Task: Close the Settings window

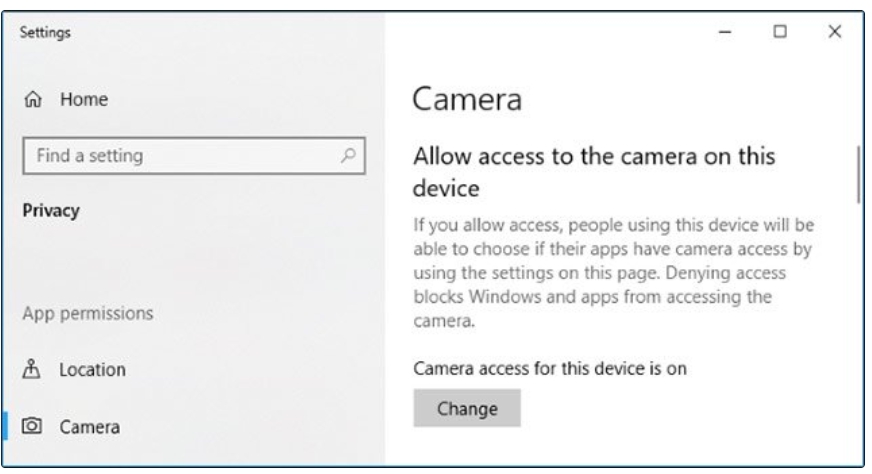Action: coord(836,34)
